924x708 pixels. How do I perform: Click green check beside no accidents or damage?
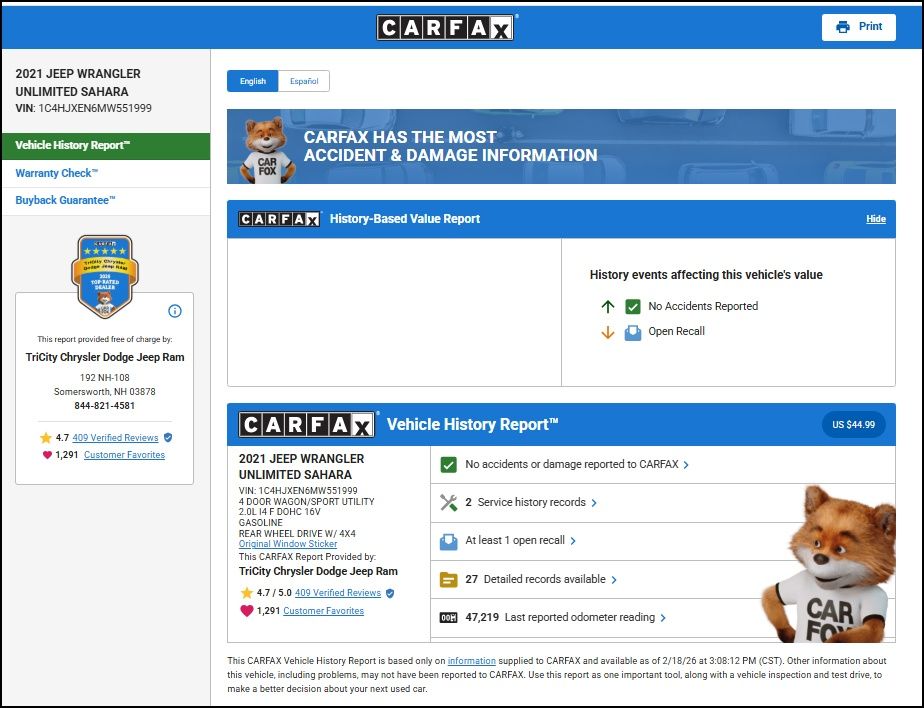[x=449, y=465]
